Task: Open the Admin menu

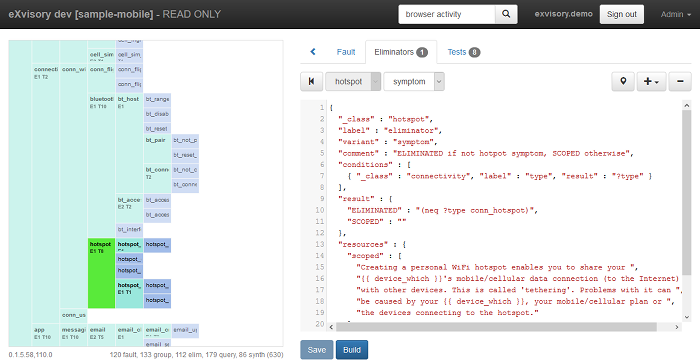Action: click(x=676, y=14)
